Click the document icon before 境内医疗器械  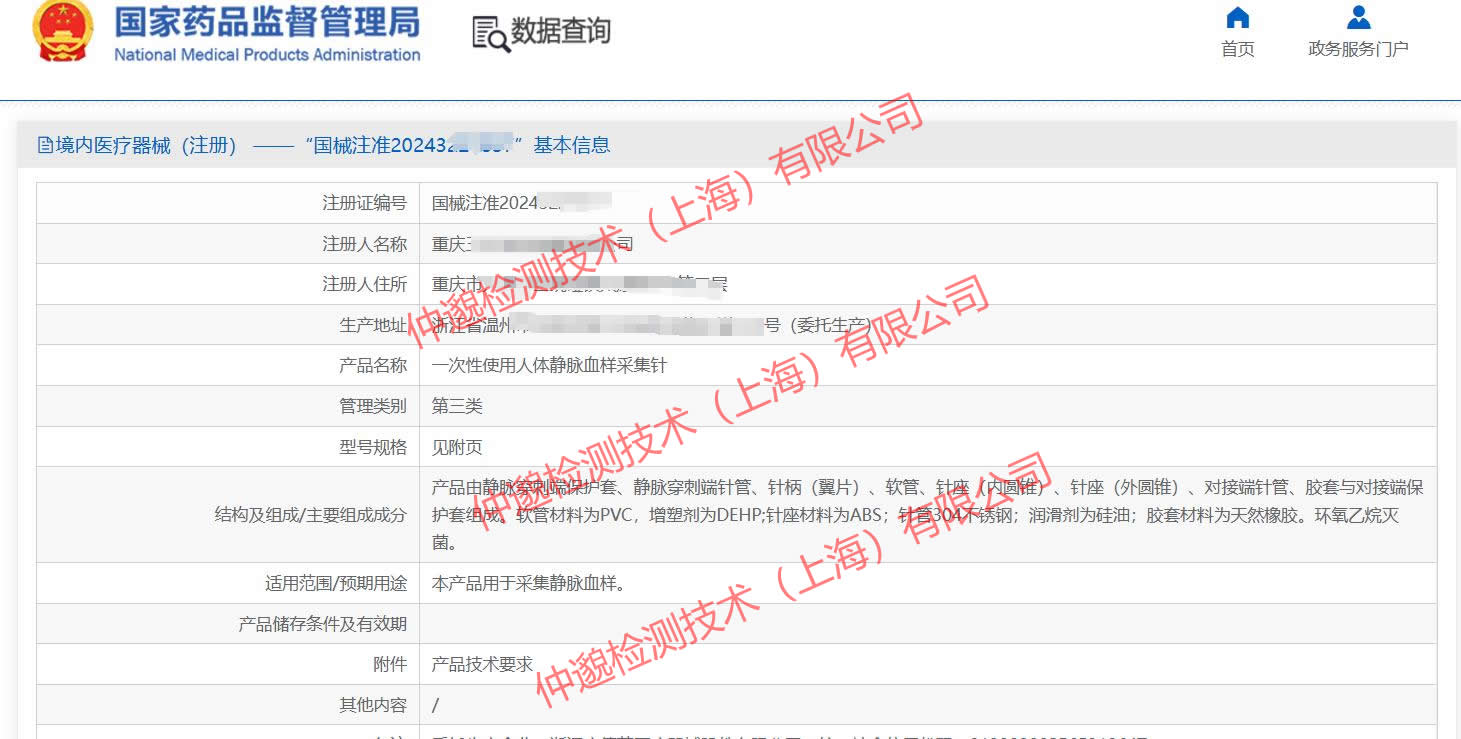[x=45, y=146]
